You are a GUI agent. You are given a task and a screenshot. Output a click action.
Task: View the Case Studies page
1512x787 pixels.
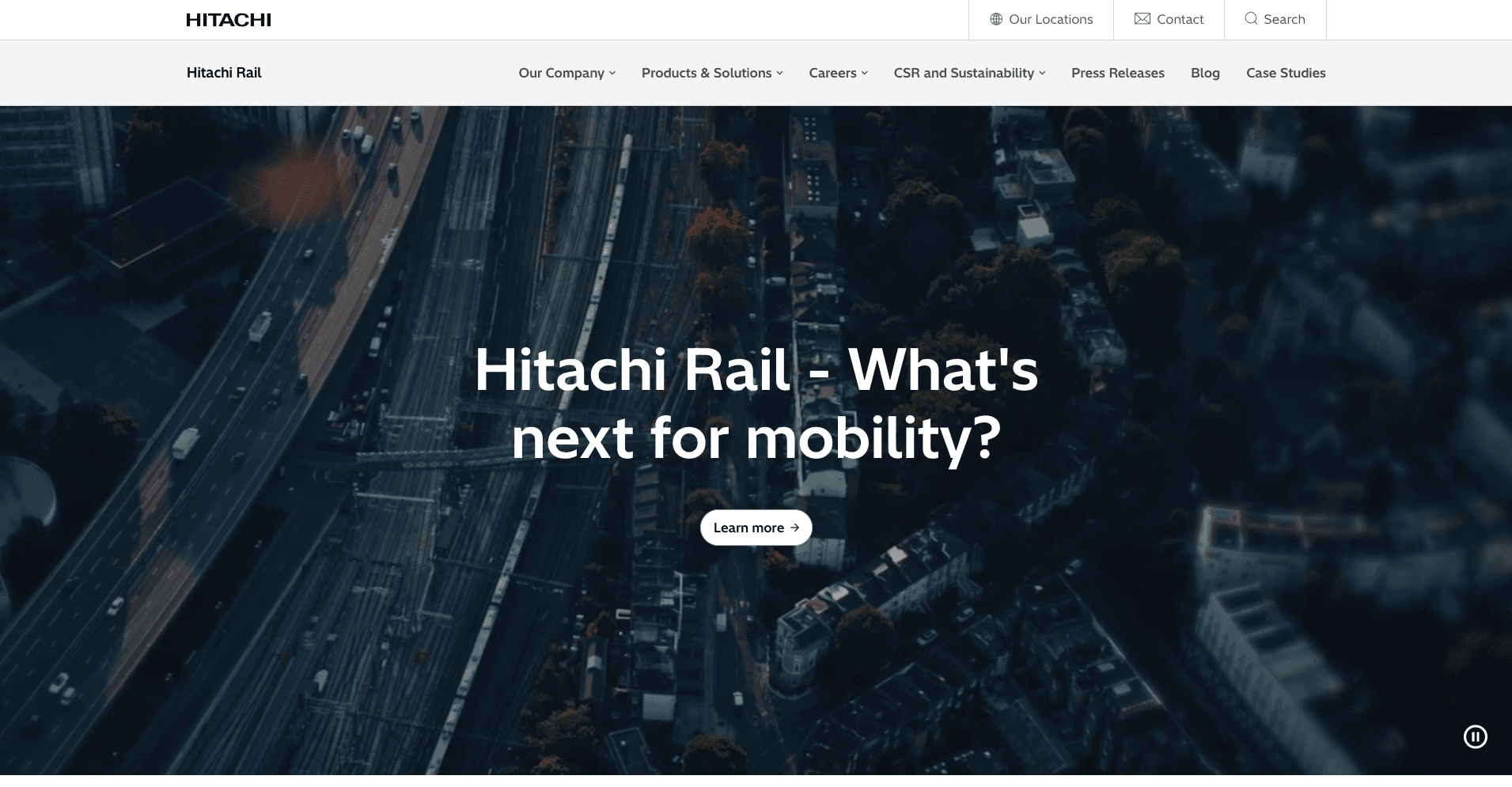[1286, 73]
